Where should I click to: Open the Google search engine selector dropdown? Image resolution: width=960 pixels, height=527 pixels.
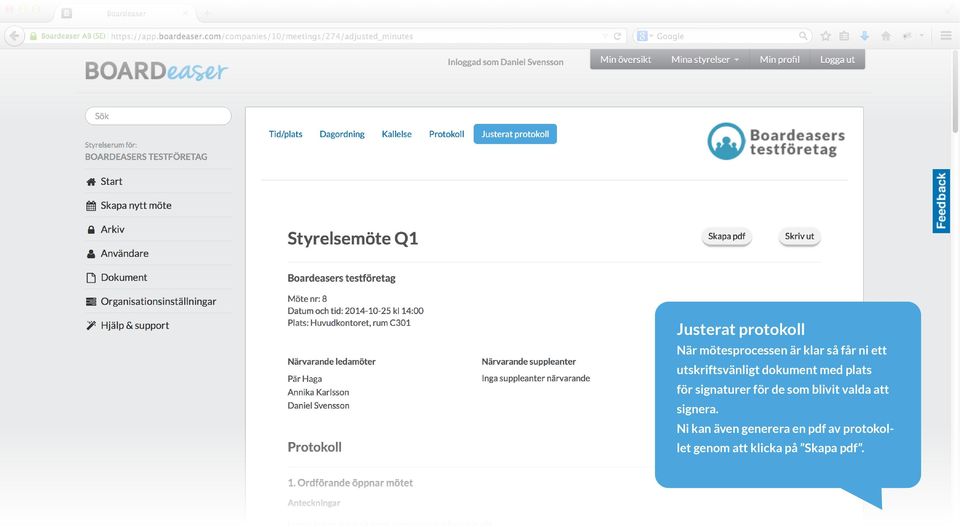click(645, 36)
